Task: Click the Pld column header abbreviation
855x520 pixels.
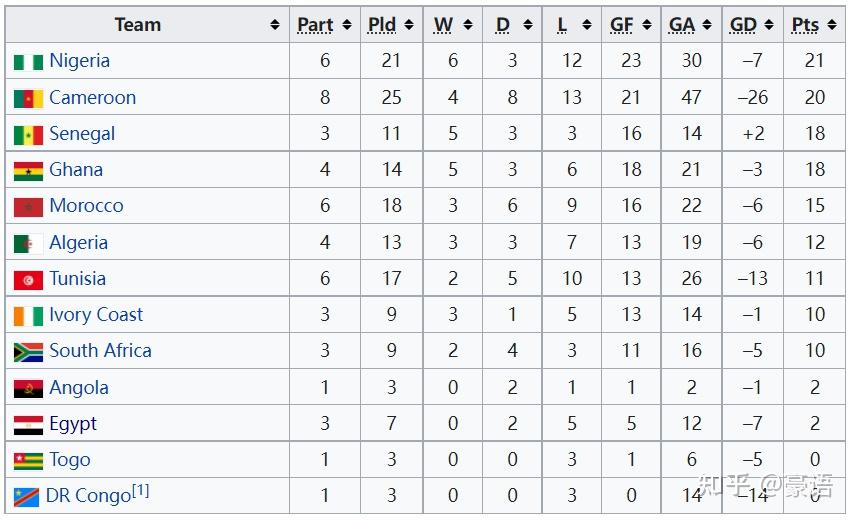Action: (x=382, y=25)
